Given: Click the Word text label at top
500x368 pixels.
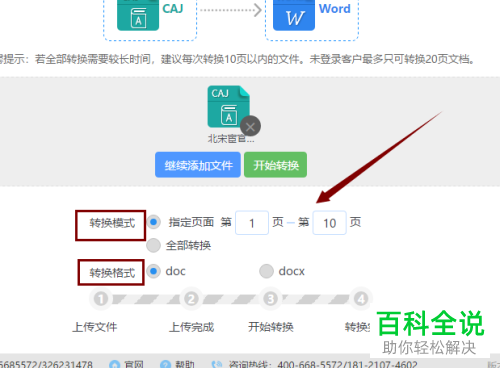Looking at the screenshot, I should (335, 8).
